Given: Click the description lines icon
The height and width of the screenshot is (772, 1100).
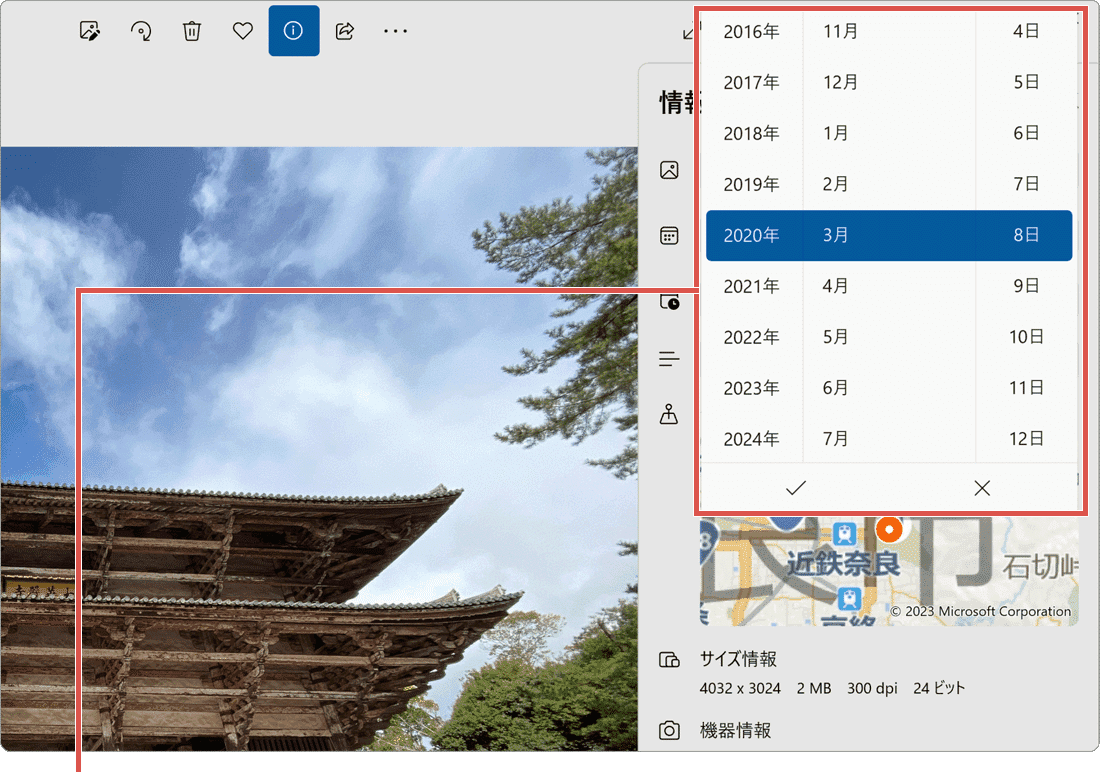Looking at the screenshot, I should tap(669, 358).
